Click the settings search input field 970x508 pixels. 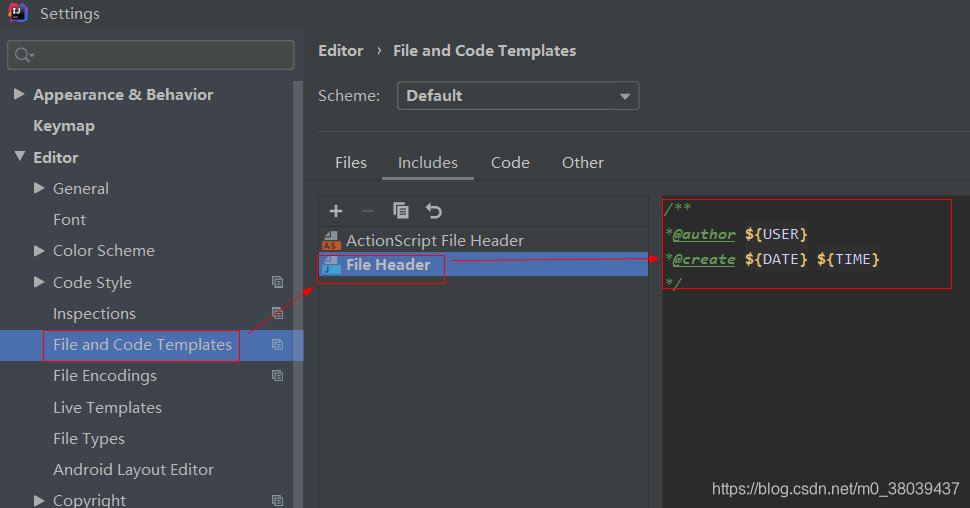pyautogui.click(x=150, y=55)
